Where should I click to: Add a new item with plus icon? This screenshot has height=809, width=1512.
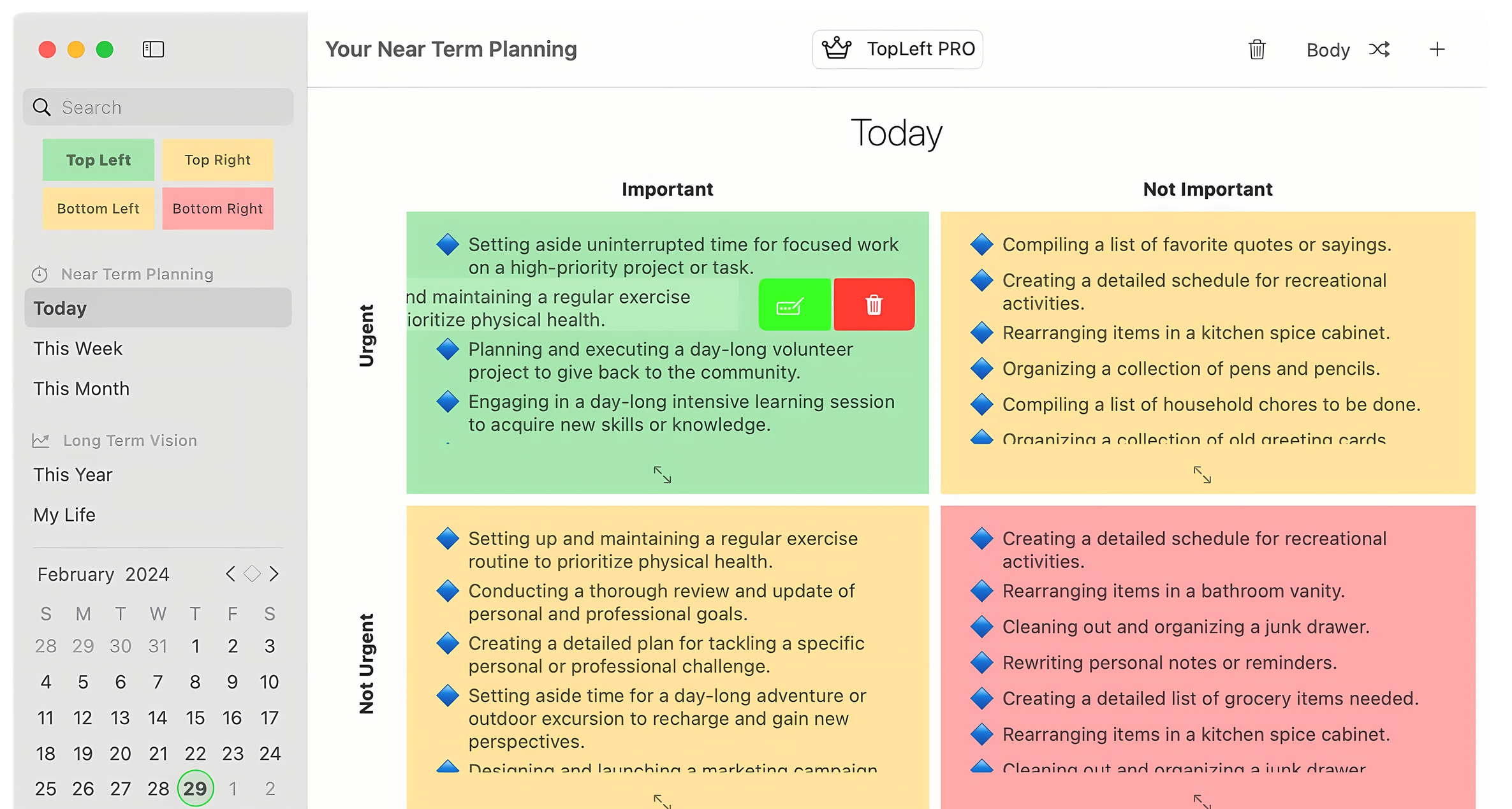pos(1437,50)
